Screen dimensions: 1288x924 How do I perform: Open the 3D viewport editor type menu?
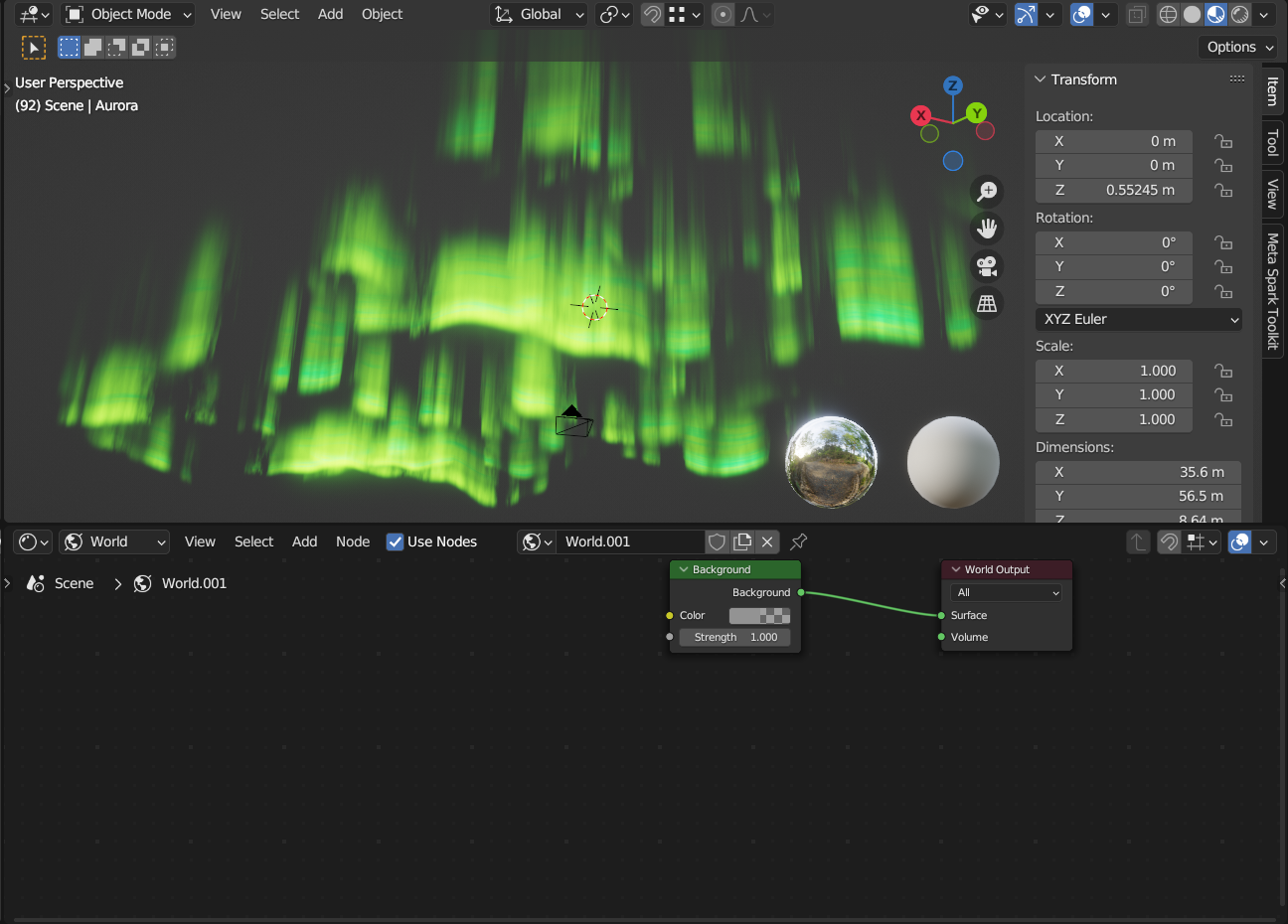(34, 14)
